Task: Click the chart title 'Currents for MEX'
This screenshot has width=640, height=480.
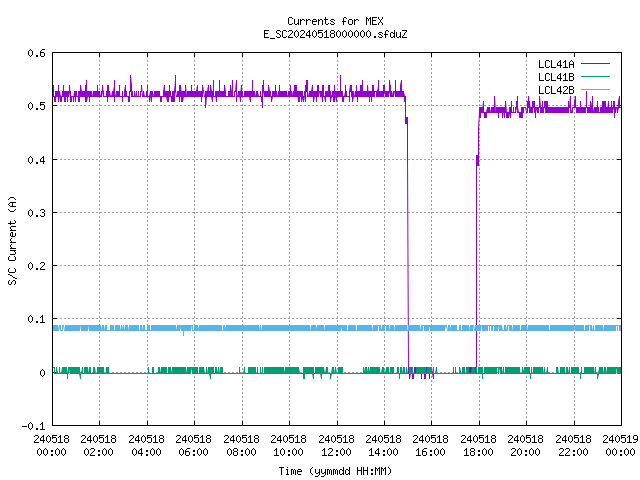Action: coord(335,21)
